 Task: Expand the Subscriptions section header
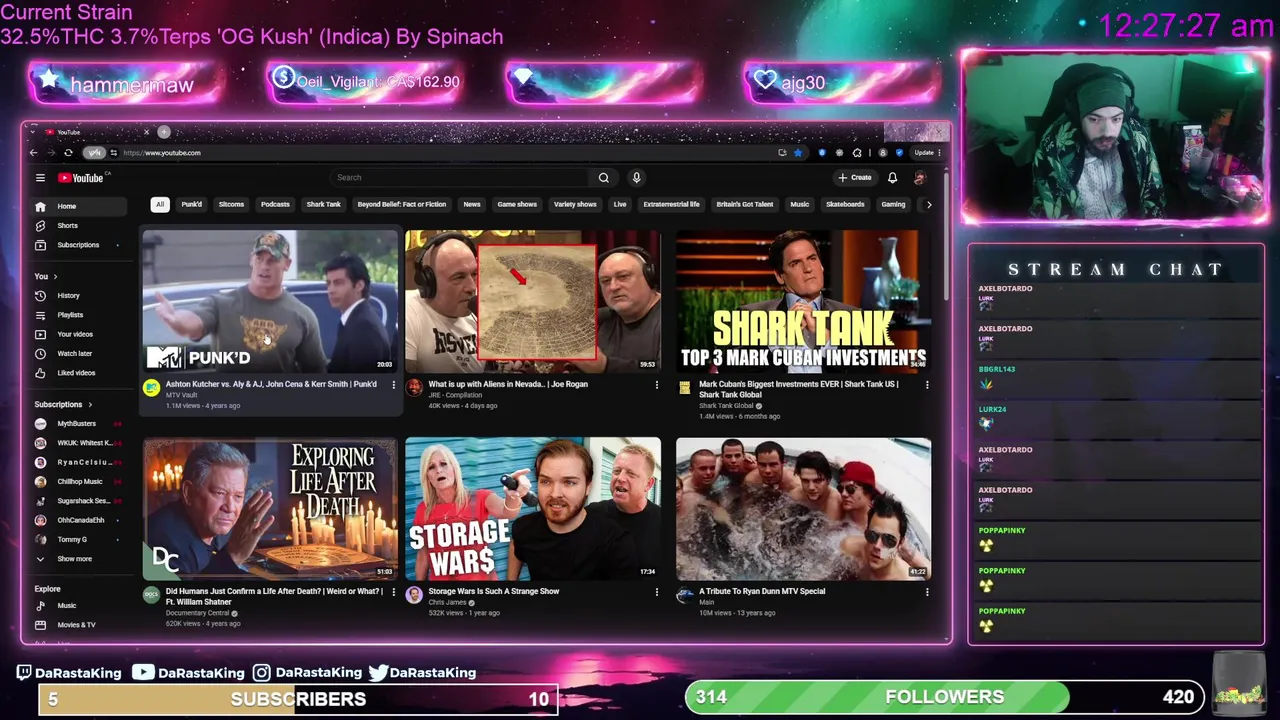tap(63, 404)
